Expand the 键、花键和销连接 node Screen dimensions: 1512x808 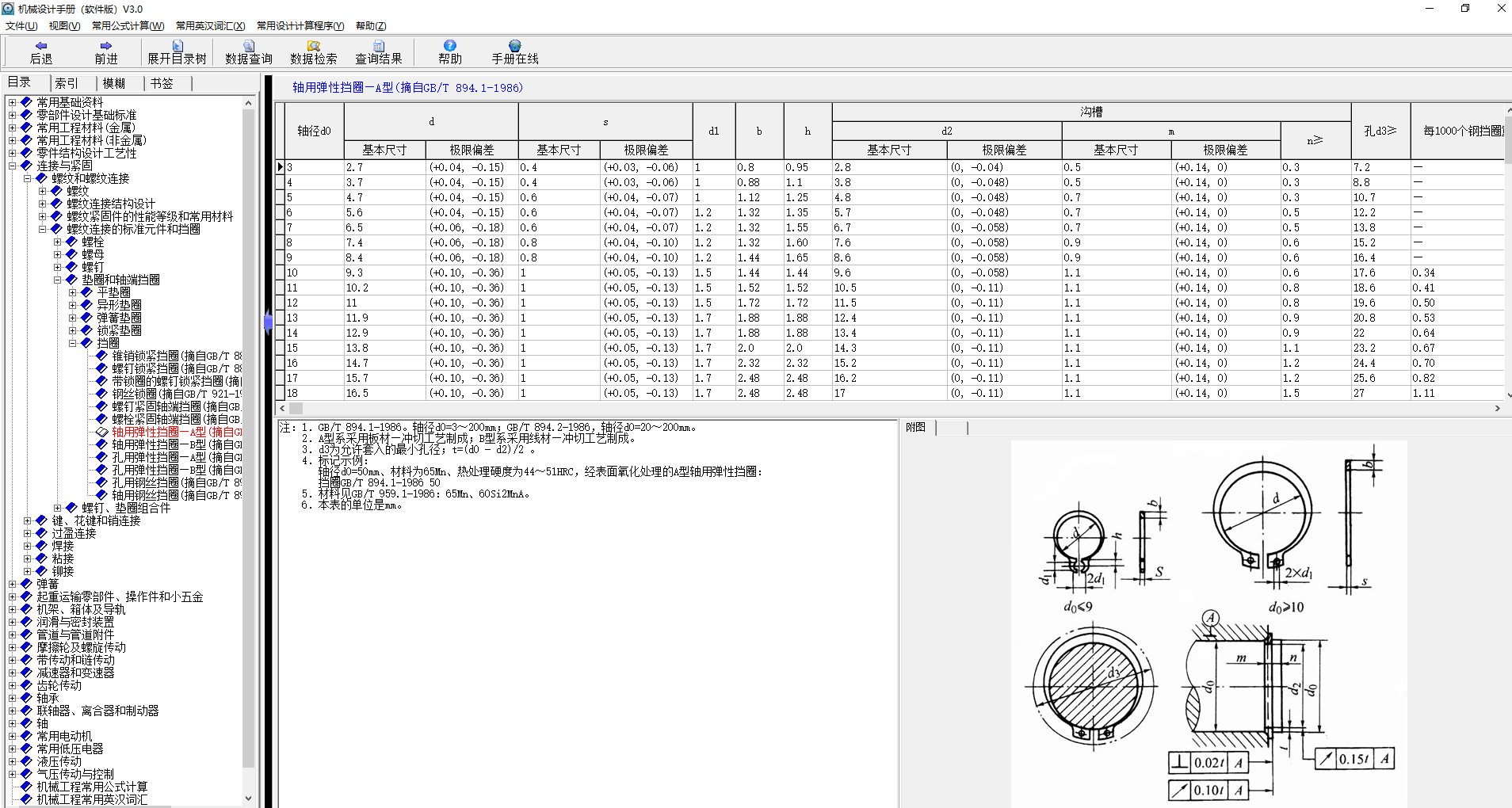point(27,520)
